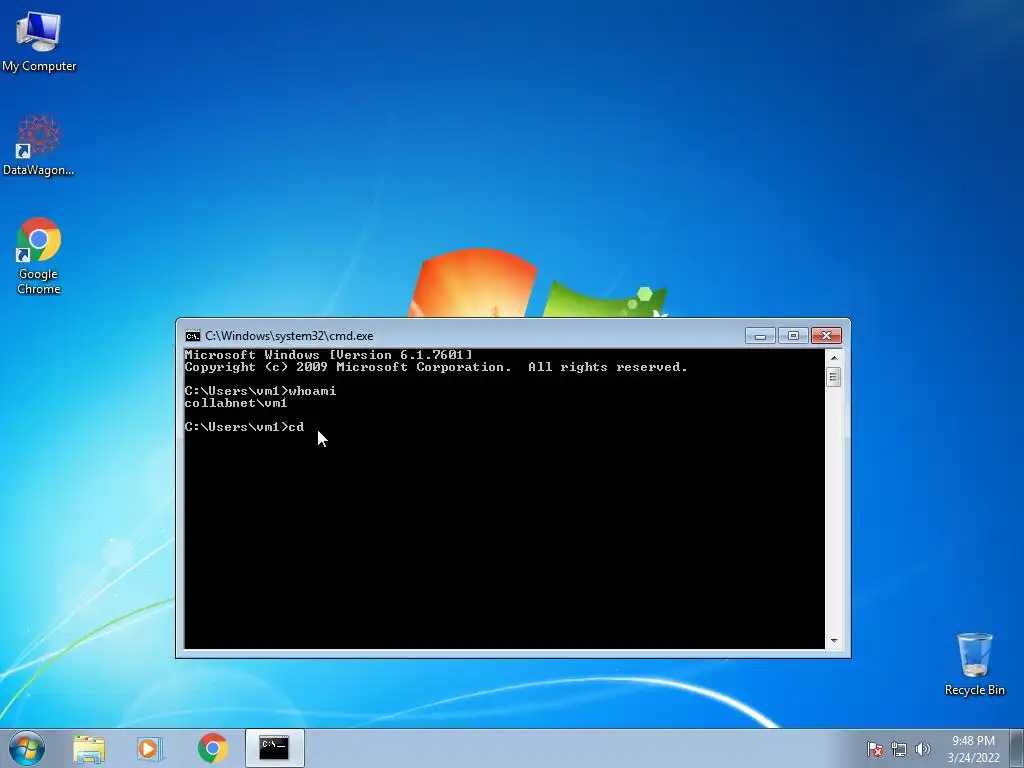Click the cmd.exe taskbar button
Image resolution: width=1024 pixels, height=768 pixels.
(274, 748)
